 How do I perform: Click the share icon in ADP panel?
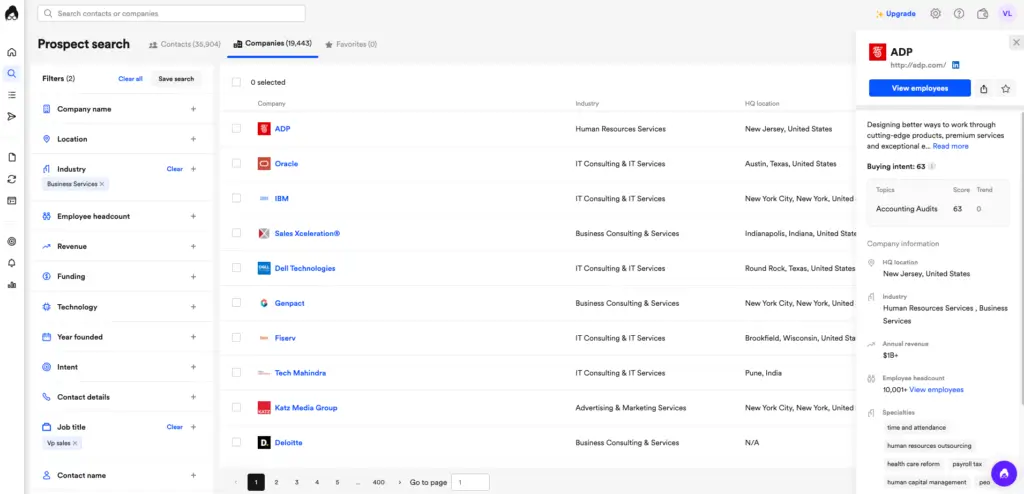tap(984, 88)
